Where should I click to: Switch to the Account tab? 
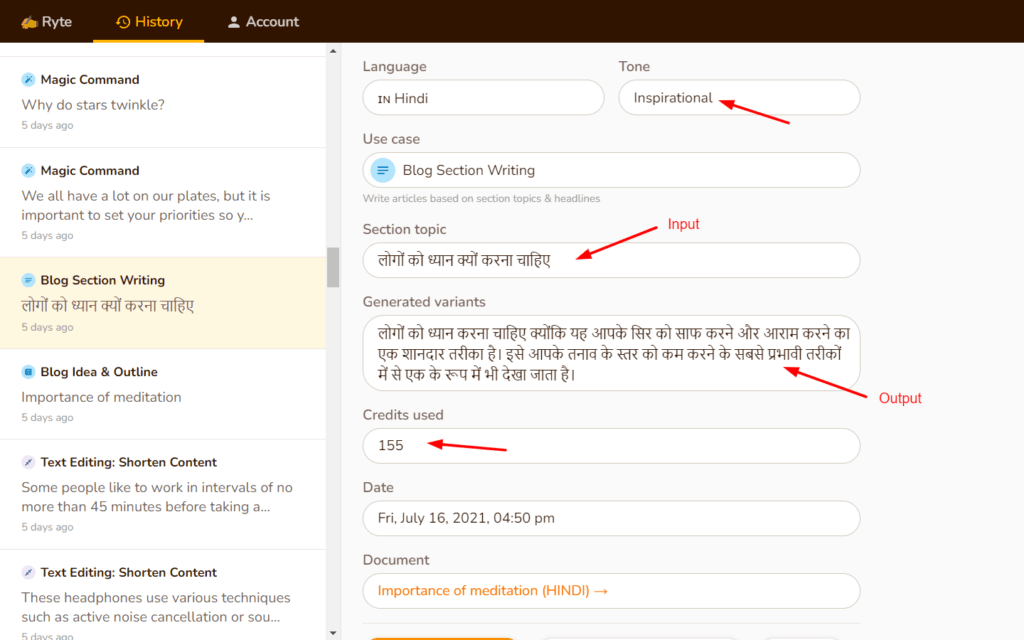(263, 22)
